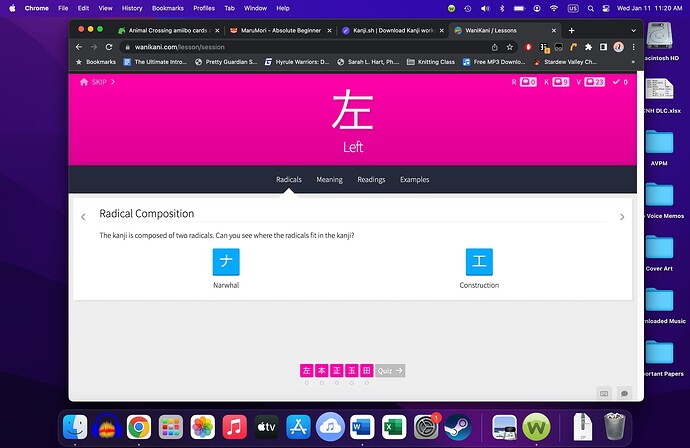The width and height of the screenshot is (690, 448).
Task: Show keyboard shortcuts icon at bottom right
Action: pyautogui.click(x=604, y=393)
